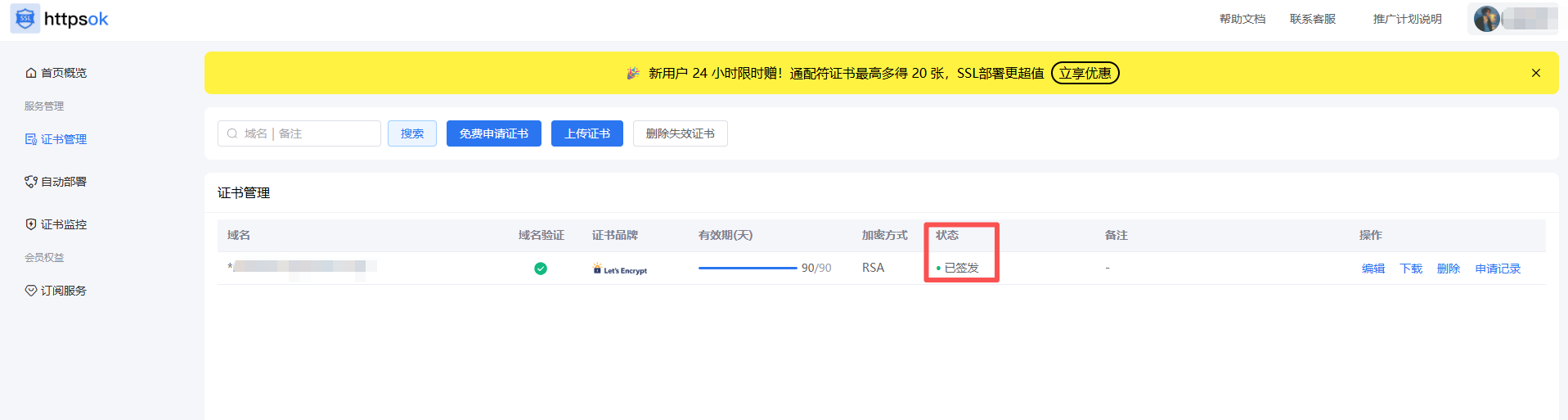
Task: Click the 立享优惠 link in banner
Action: point(1085,73)
